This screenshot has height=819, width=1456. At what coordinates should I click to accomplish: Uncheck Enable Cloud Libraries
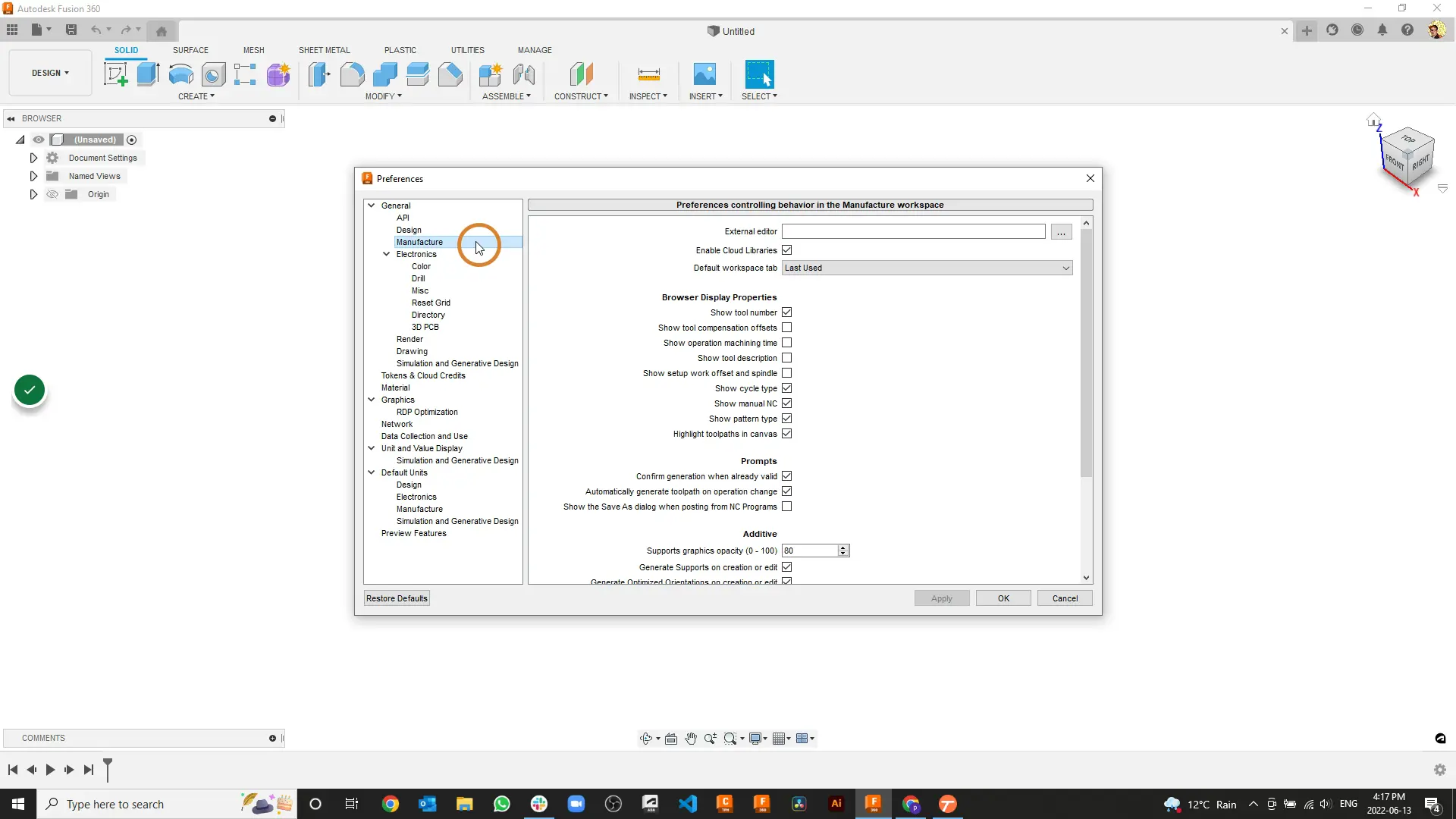click(787, 250)
